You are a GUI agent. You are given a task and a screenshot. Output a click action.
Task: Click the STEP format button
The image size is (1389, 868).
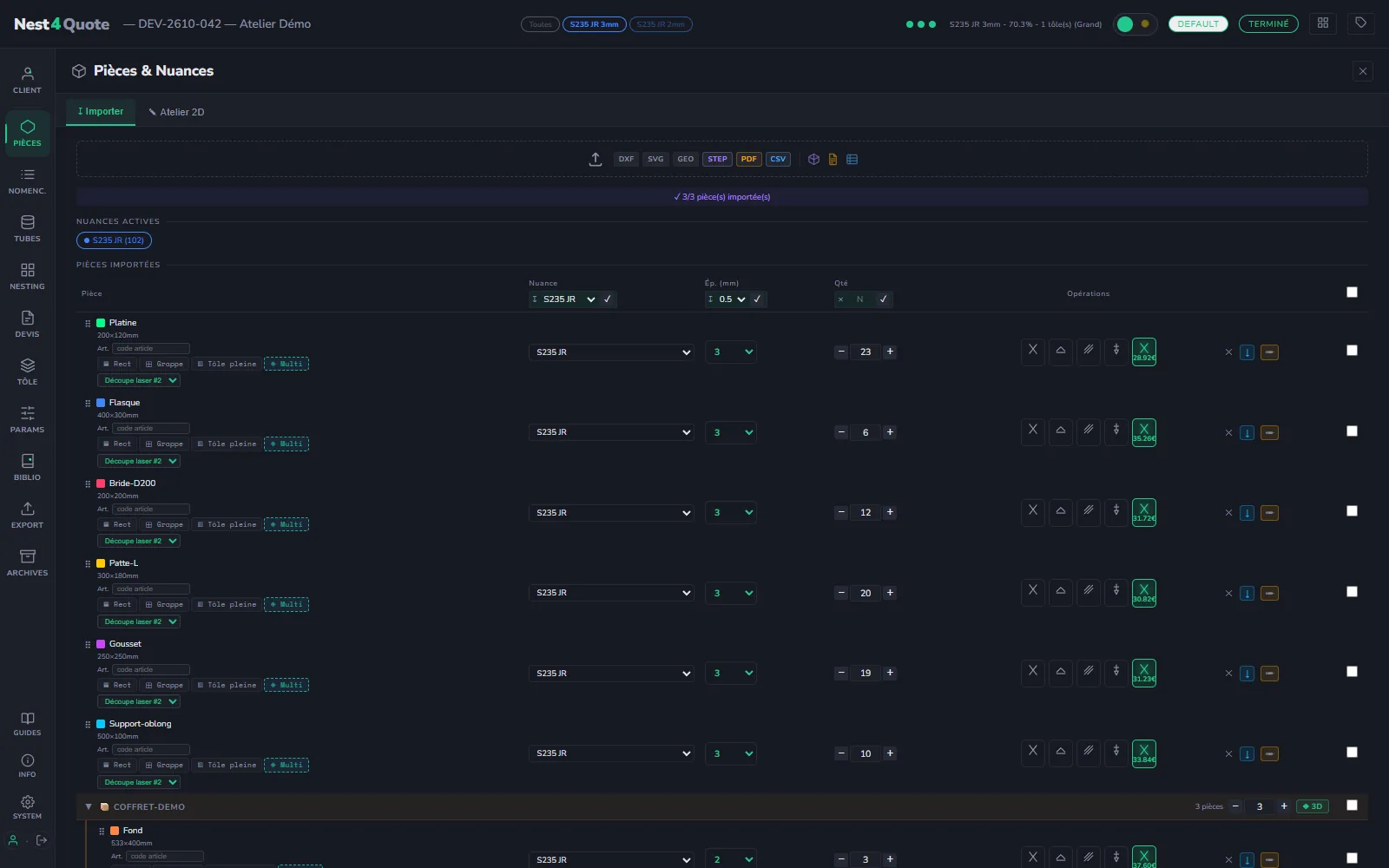tap(717, 159)
